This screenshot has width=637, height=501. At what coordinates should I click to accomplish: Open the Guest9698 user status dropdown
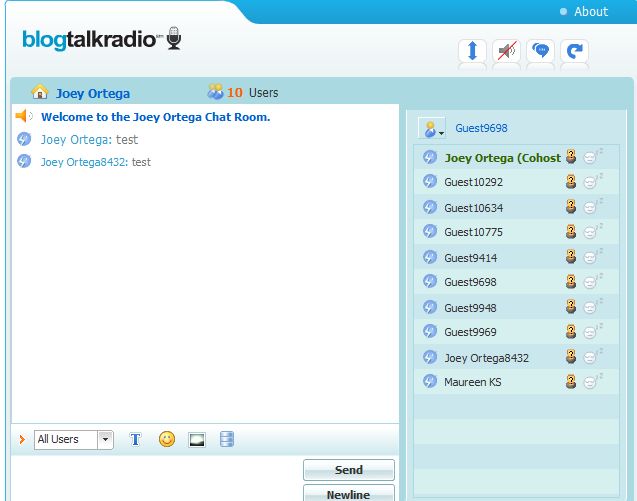coord(431,128)
